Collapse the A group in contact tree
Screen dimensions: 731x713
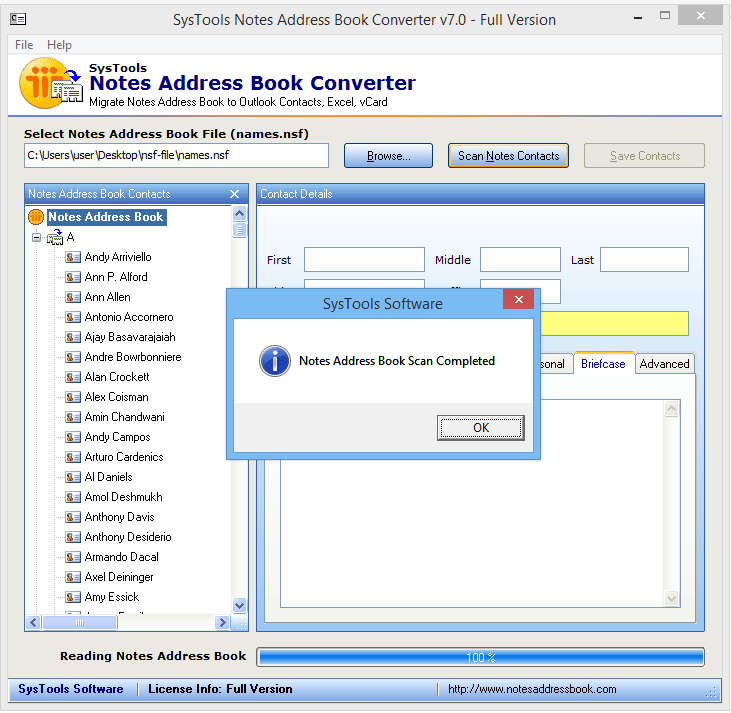tap(36, 237)
